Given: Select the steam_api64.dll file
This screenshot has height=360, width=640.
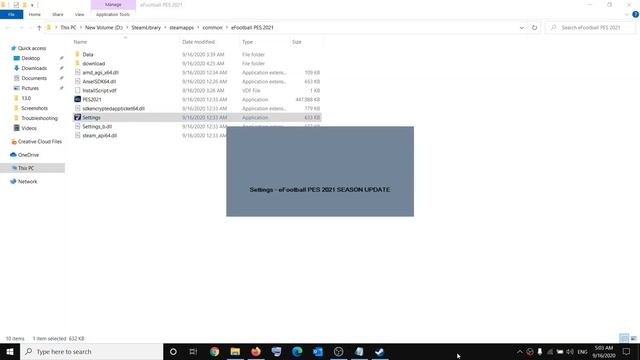Looking at the screenshot, I should coord(100,135).
